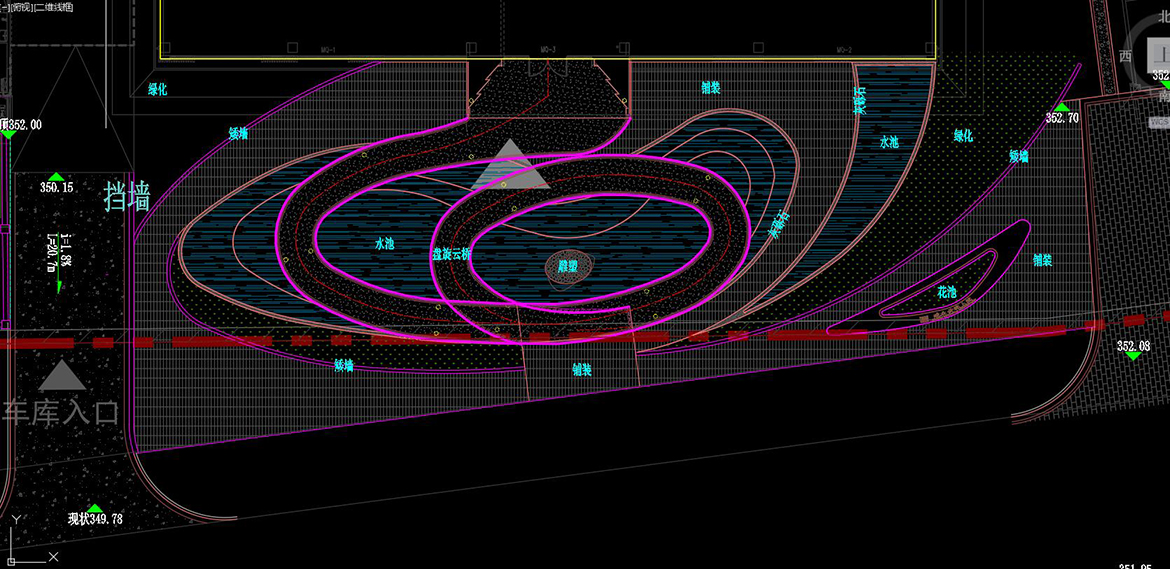The image size is (1170, 569).
Task: Select the green elevation triangle below 352.08
Action: pyautogui.click(x=1133, y=356)
